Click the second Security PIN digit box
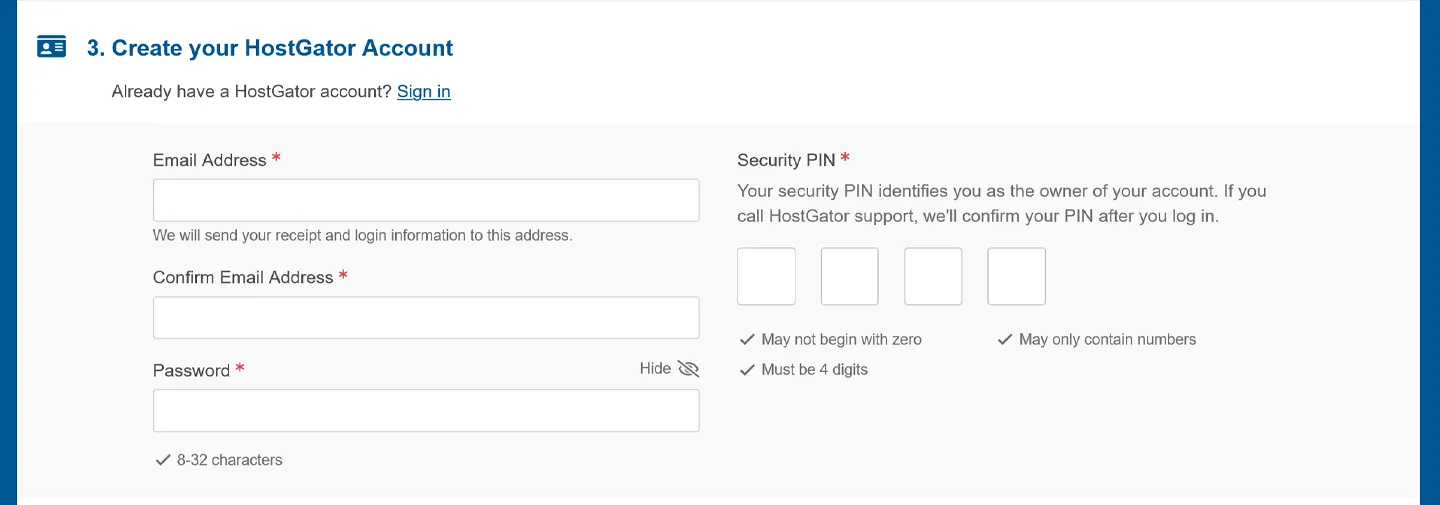Screen dimensions: 1440x505 (849, 276)
